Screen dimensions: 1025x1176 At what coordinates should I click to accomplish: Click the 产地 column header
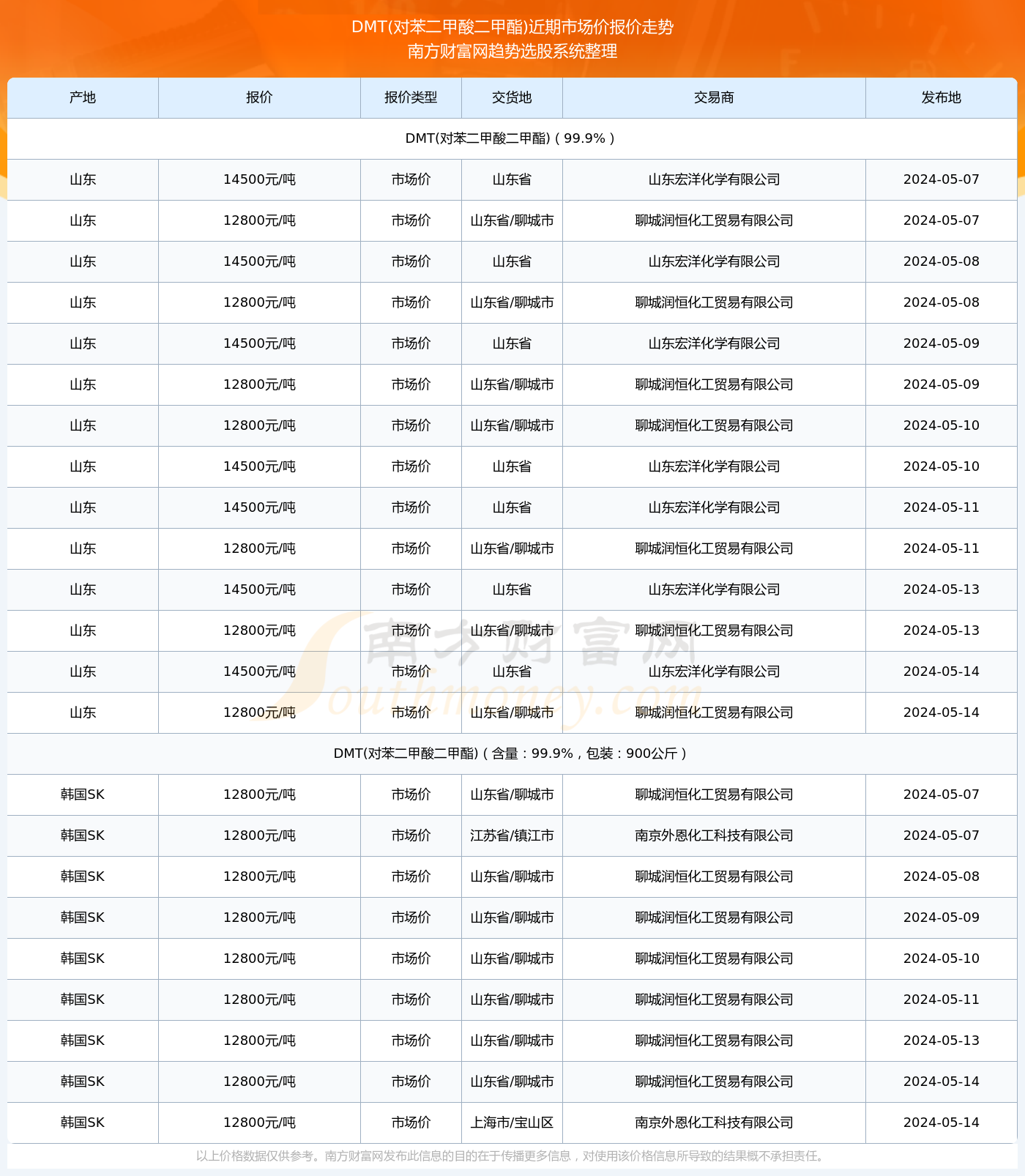click(x=83, y=97)
